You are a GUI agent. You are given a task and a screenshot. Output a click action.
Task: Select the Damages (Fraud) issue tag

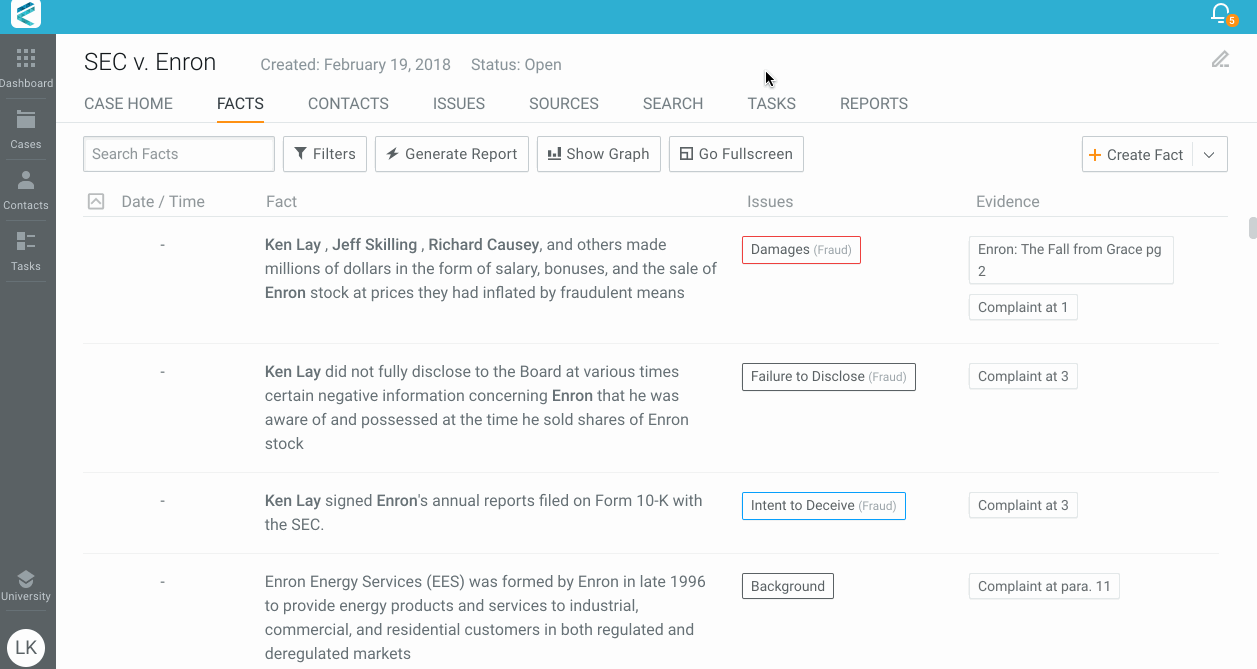(x=800, y=249)
